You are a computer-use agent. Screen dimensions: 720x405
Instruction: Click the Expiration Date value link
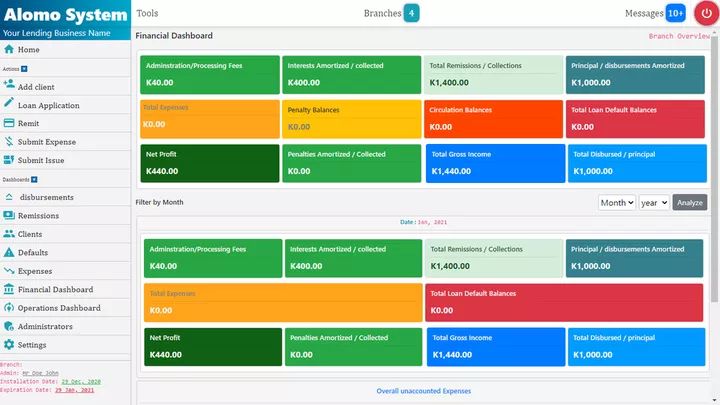[74, 390]
